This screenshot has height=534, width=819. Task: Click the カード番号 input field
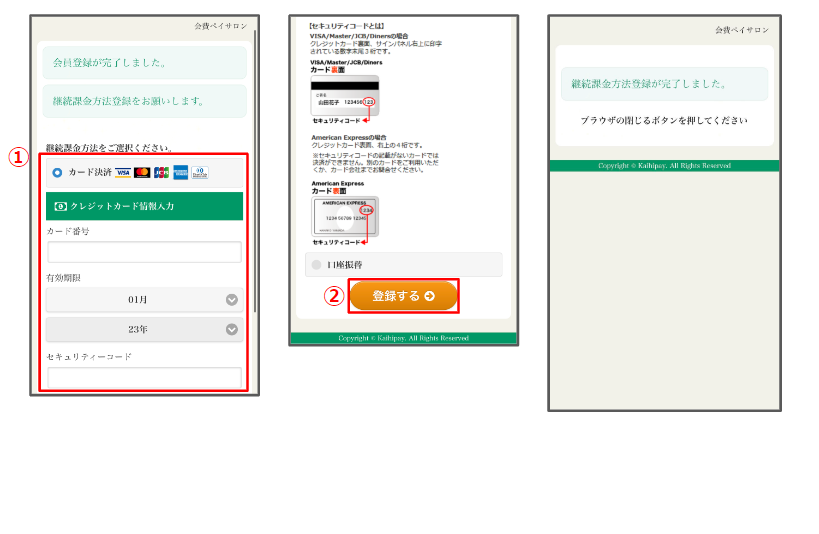pos(144,252)
